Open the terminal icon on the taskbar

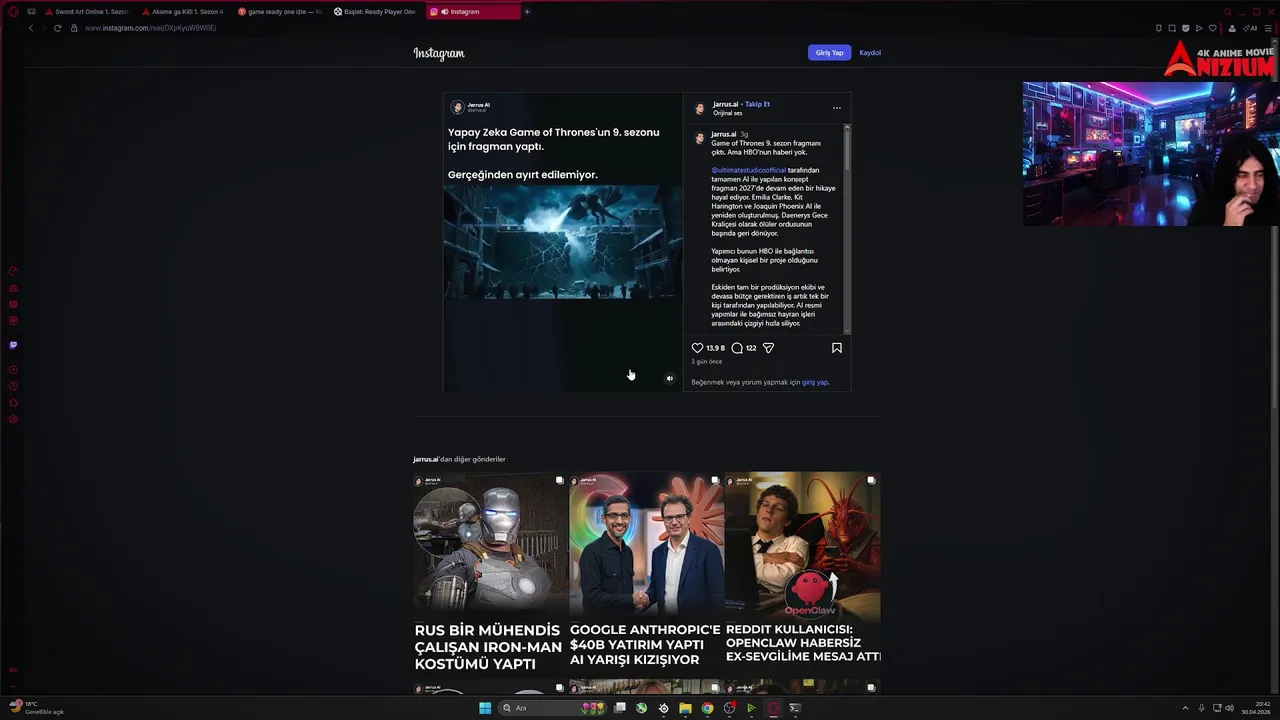coord(795,708)
